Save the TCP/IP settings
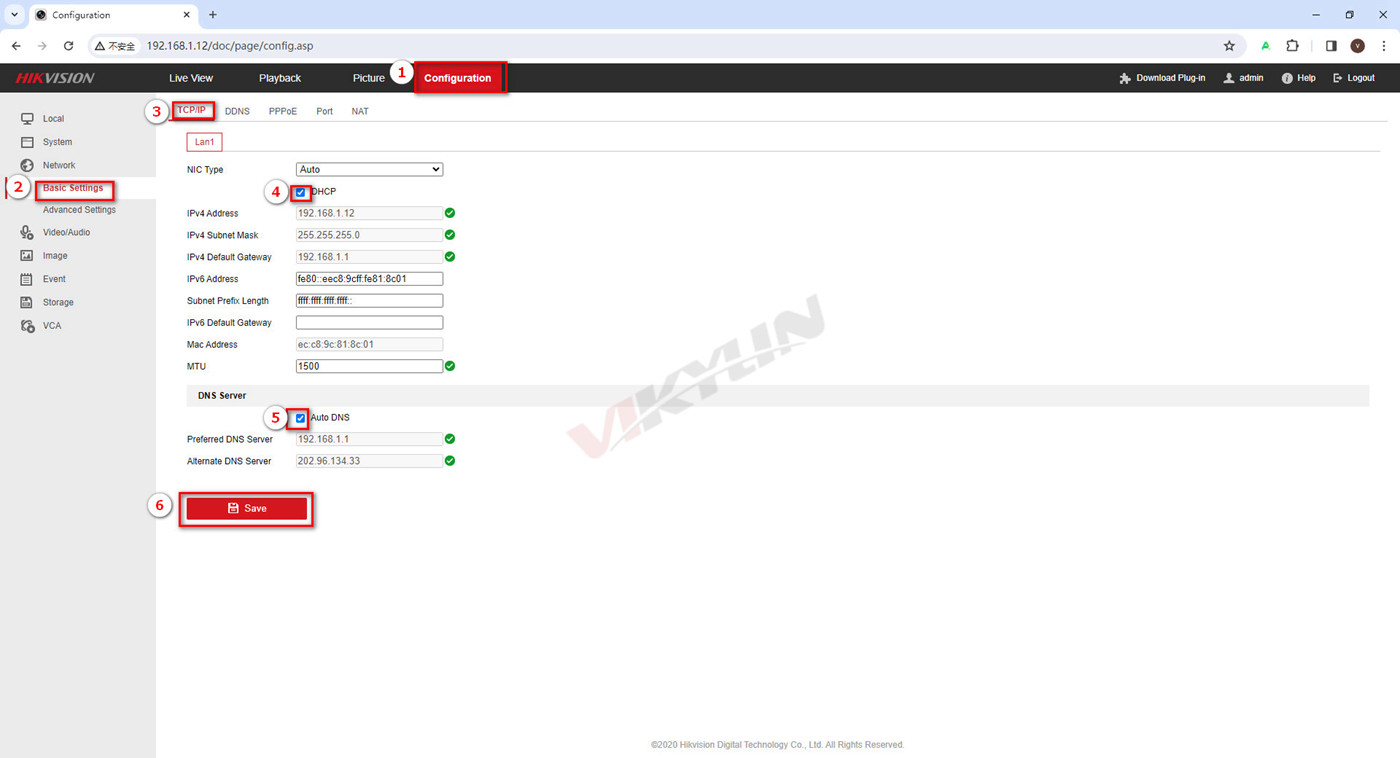 (246, 508)
